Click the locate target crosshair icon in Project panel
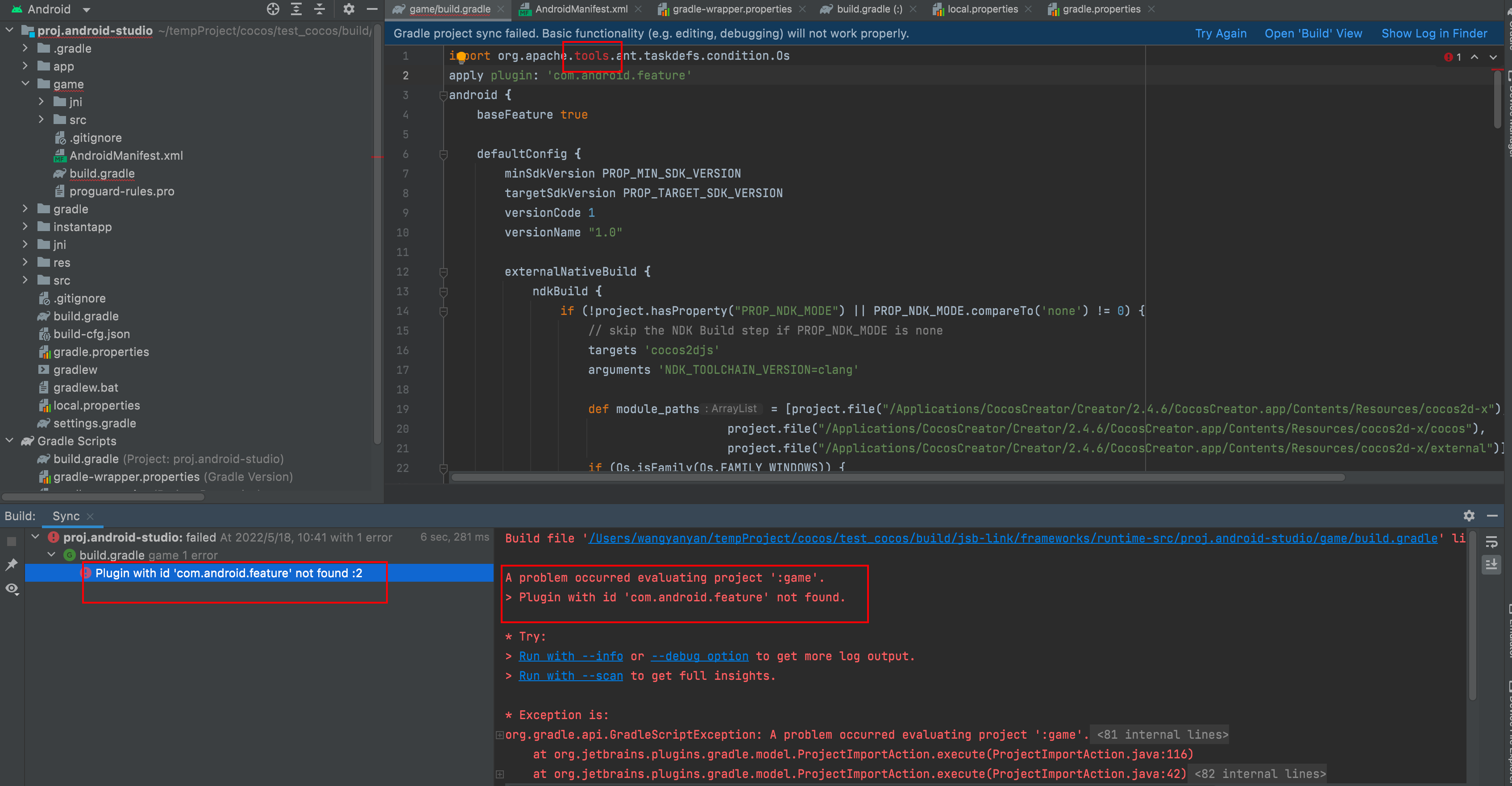The image size is (1512, 786). pyautogui.click(x=273, y=9)
